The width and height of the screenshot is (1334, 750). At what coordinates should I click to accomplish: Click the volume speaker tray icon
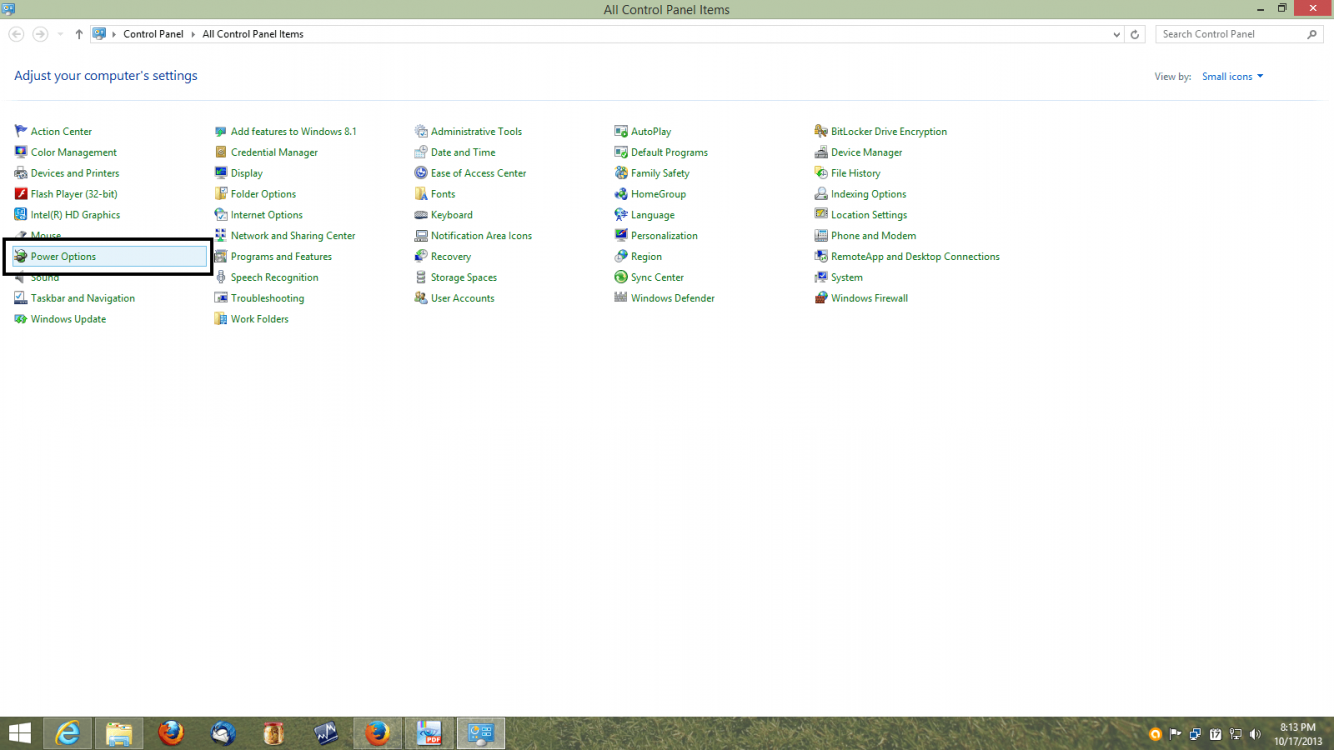[1255, 735]
